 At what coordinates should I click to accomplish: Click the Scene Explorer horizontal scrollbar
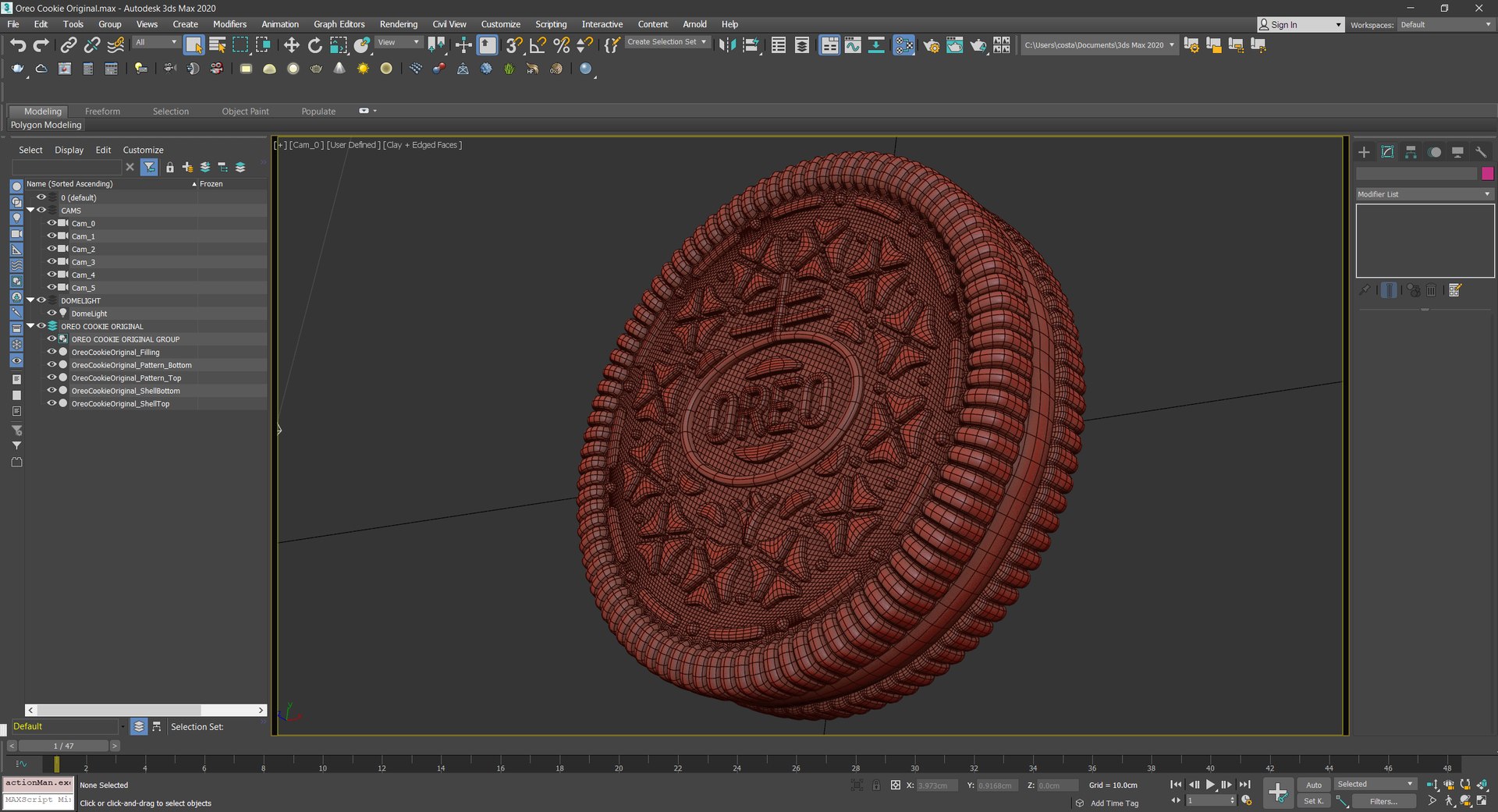pyautogui.click(x=119, y=710)
